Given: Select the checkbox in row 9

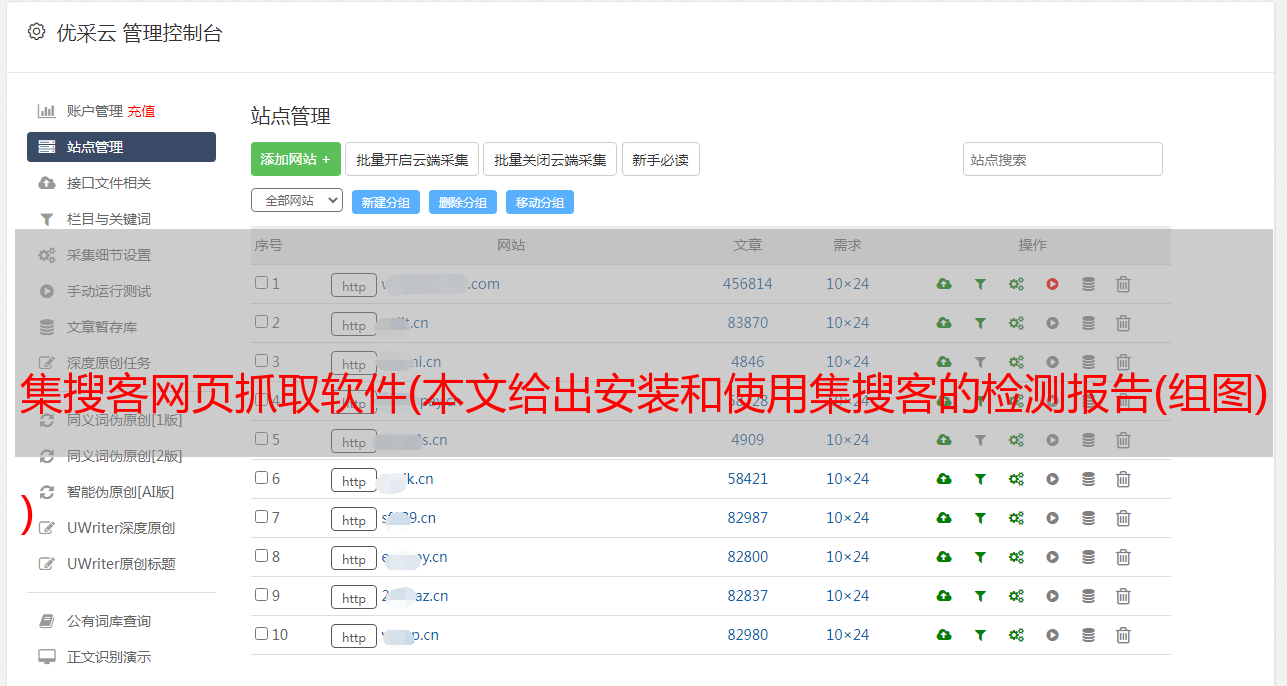Looking at the screenshot, I should (261, 595).
